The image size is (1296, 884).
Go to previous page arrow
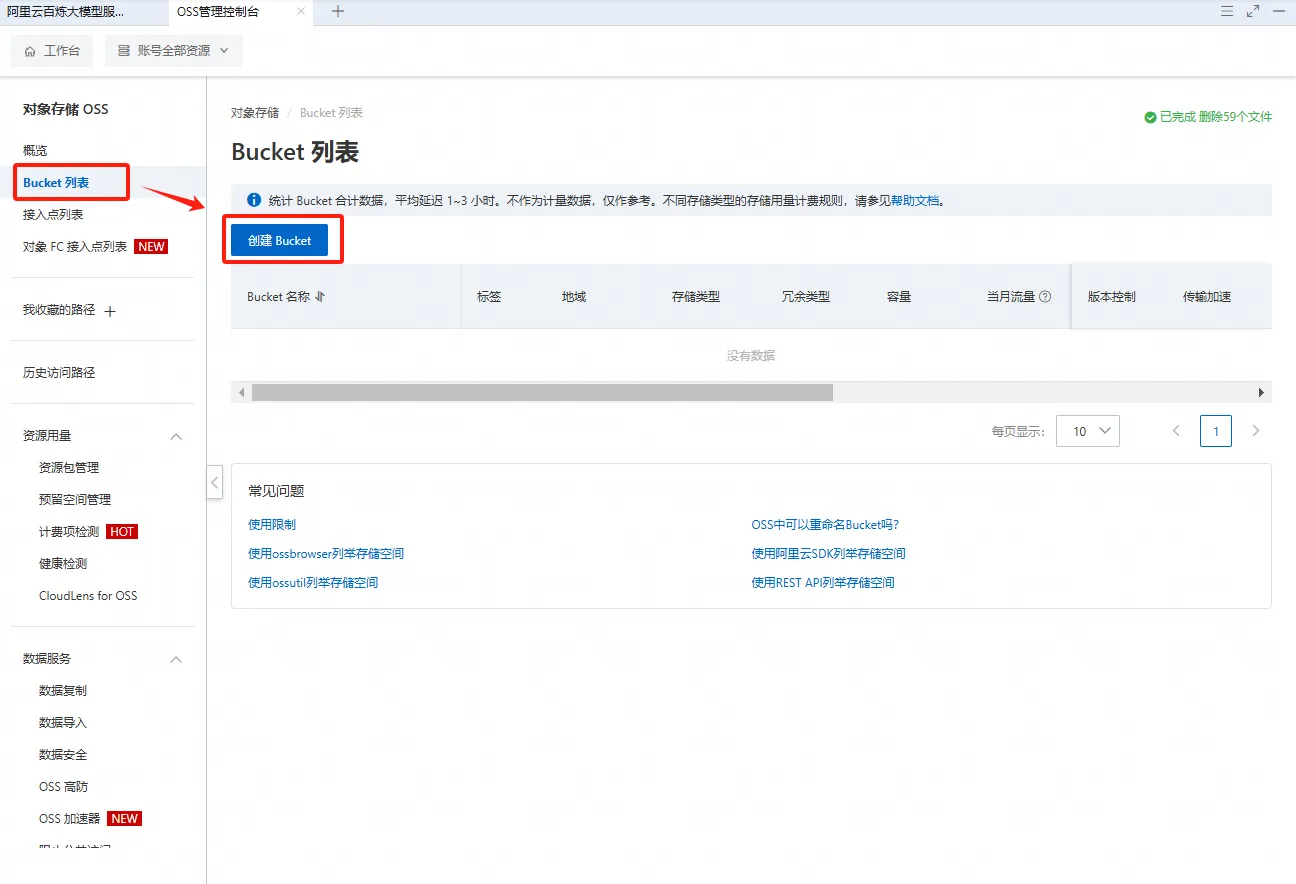point(1176,431)
